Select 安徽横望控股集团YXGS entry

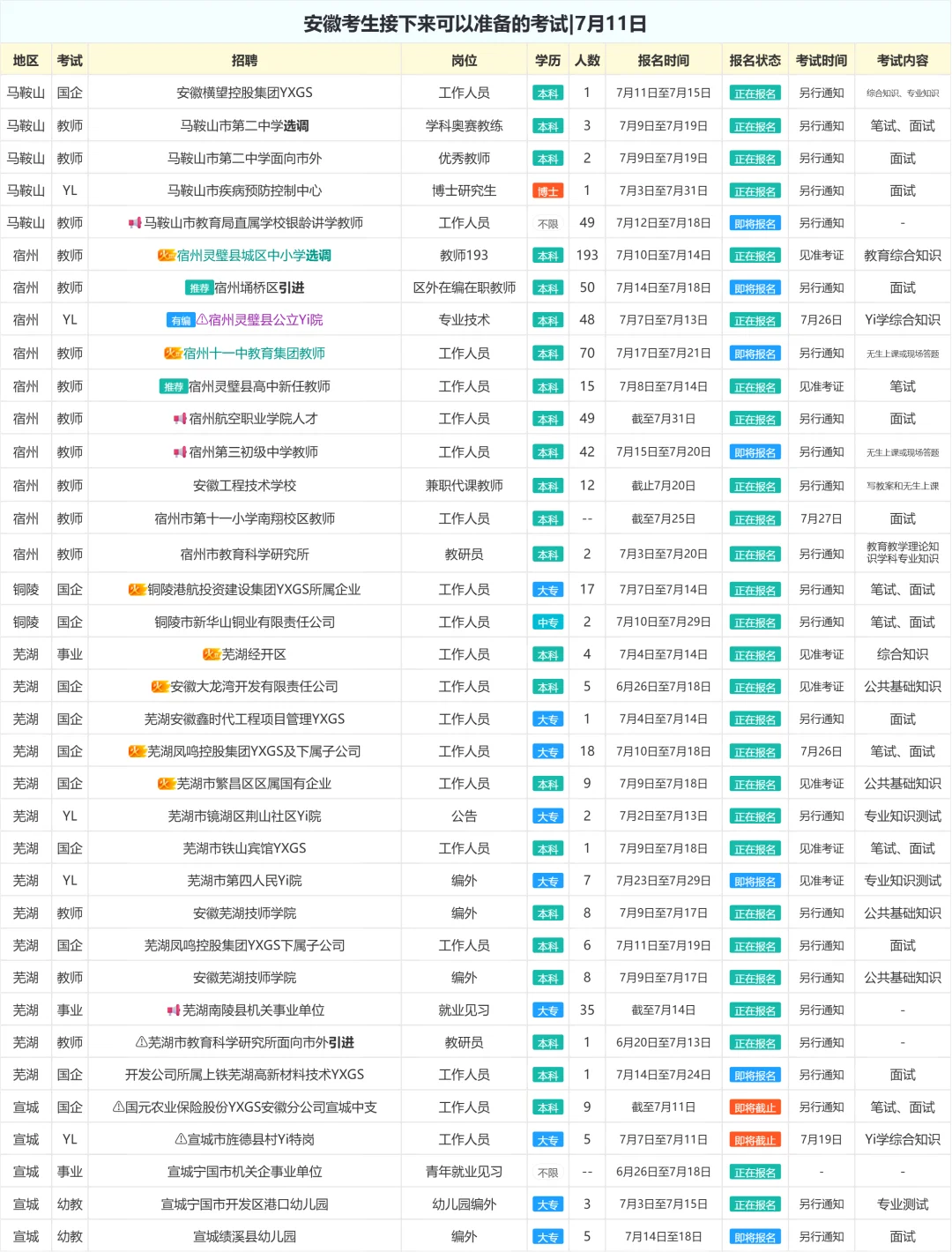(x=244, y=93)
